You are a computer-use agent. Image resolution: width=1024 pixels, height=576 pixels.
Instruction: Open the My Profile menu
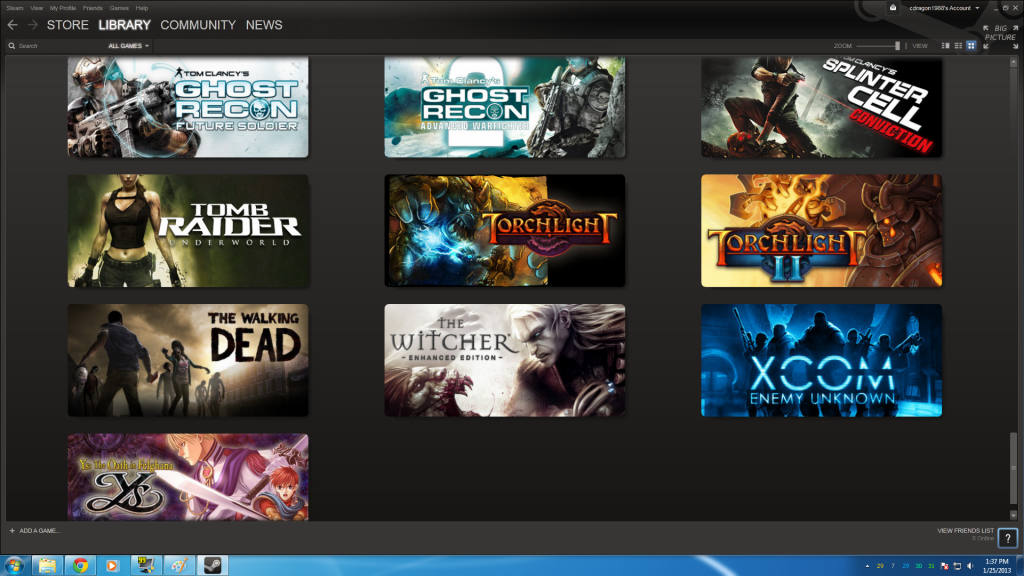[x=63, y=8]
